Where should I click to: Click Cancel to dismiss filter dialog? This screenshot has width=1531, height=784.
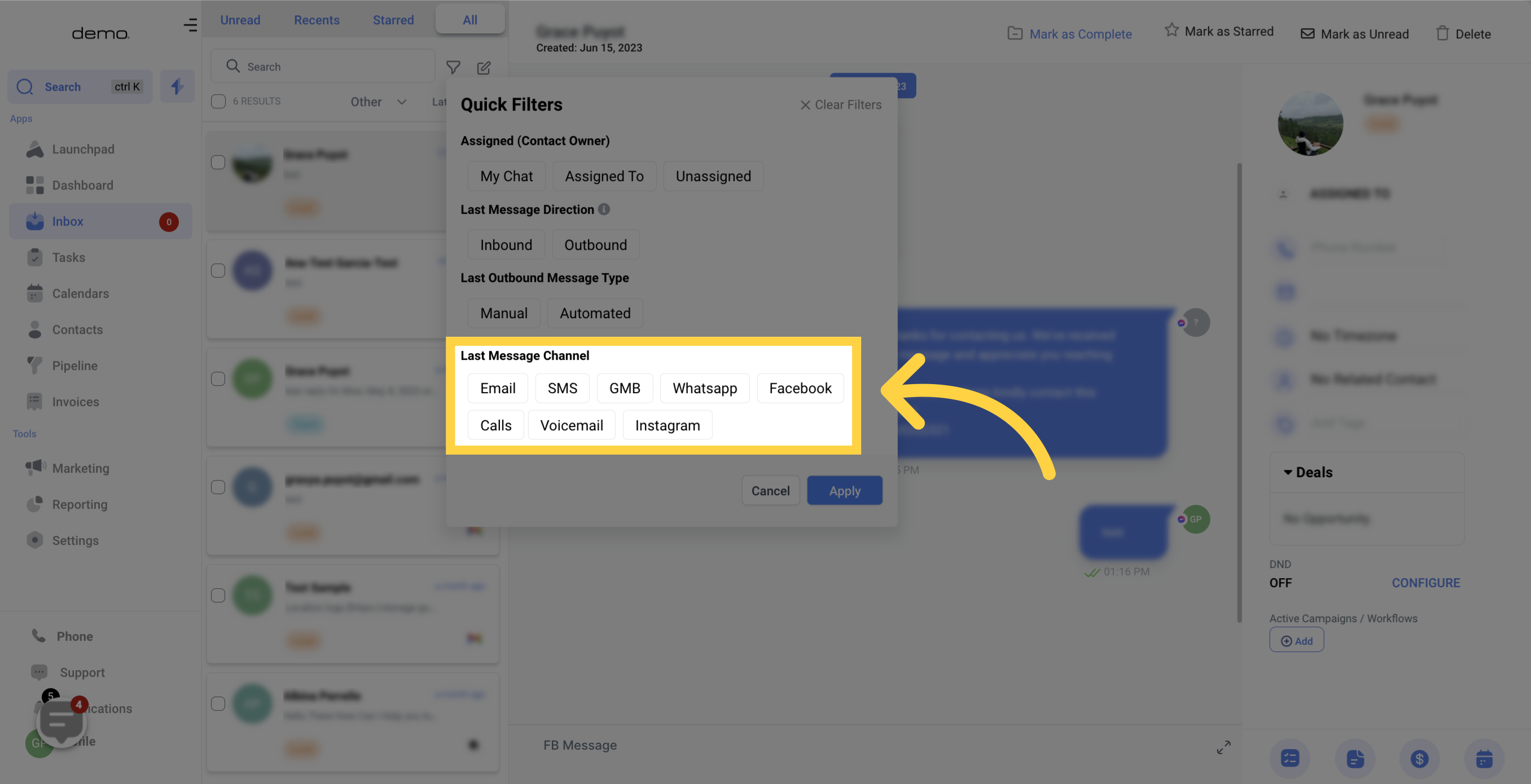coord(771,490)
